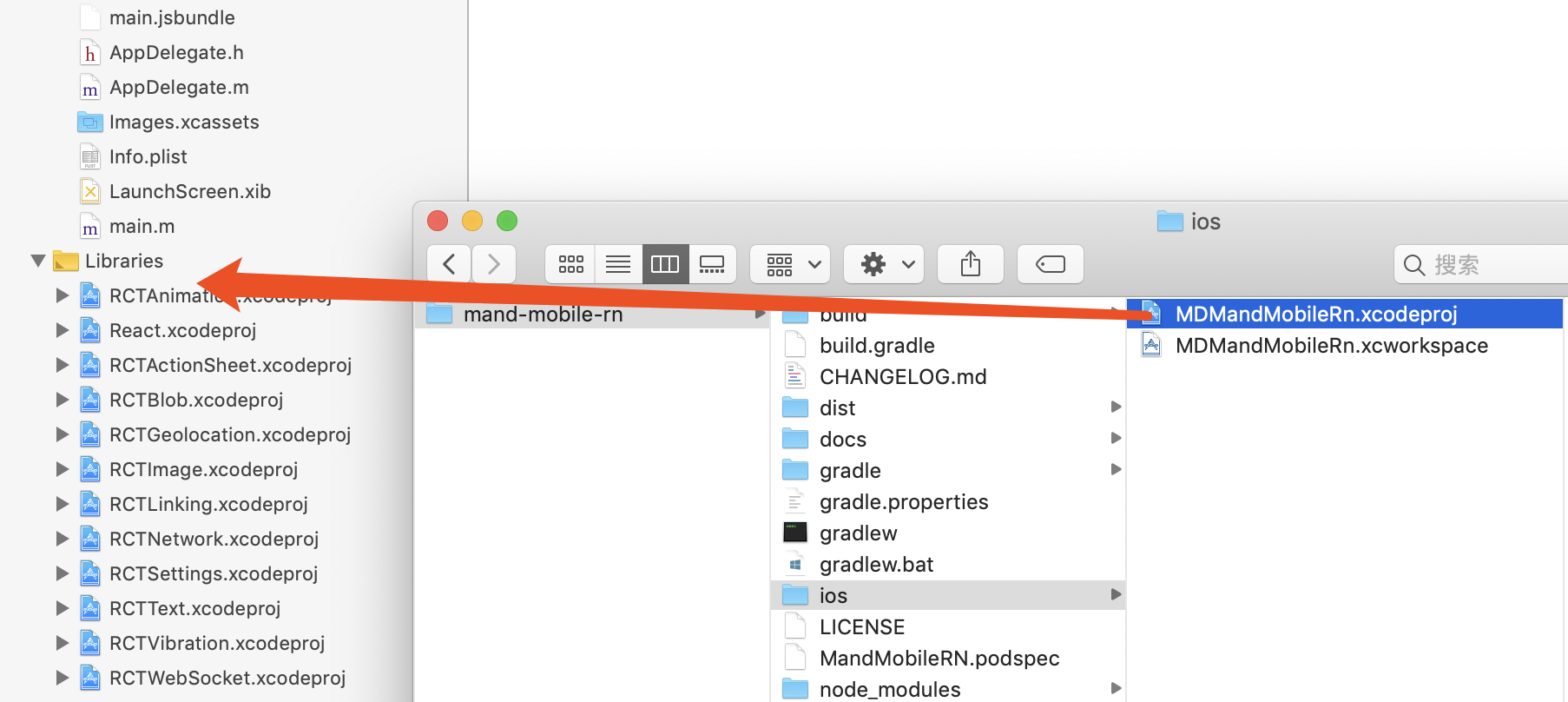The height and width of the screenshot is (702, 1568).
Task: Switch Finder to column view
Action: 665,264
